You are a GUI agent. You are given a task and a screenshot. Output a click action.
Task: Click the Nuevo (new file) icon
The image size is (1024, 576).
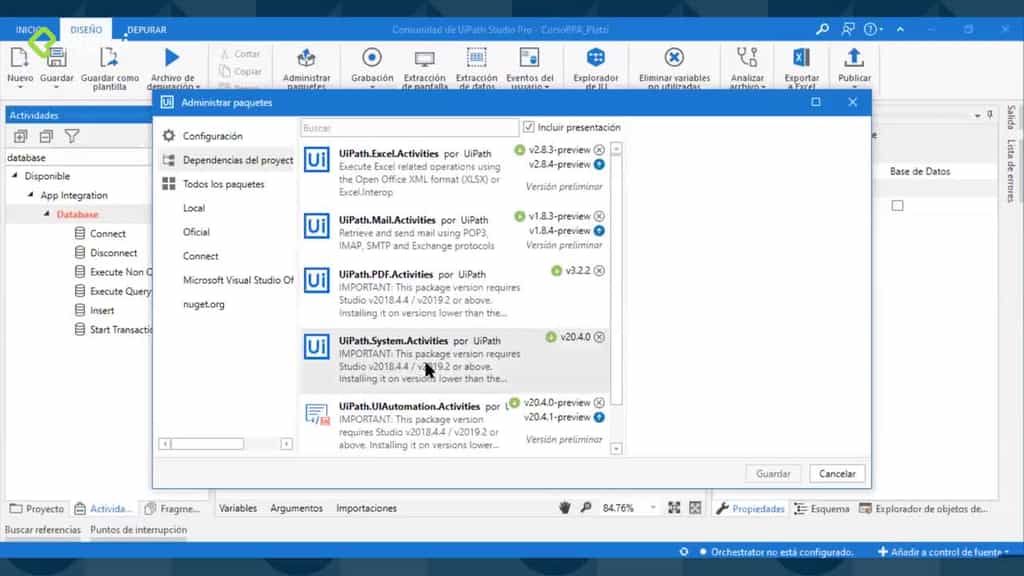coord(20,59)
